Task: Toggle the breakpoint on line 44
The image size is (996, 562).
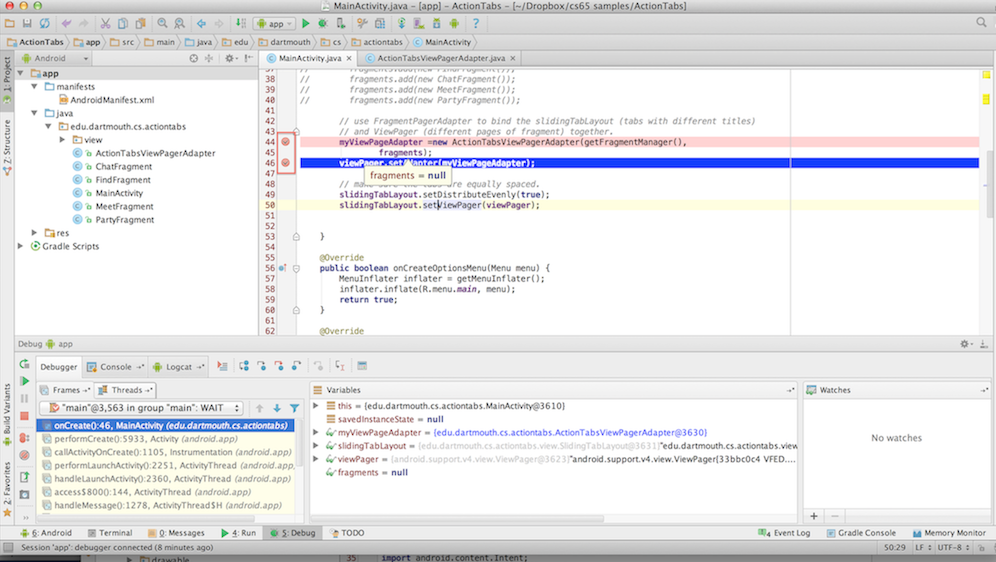Action: click(x=286, y=143)
